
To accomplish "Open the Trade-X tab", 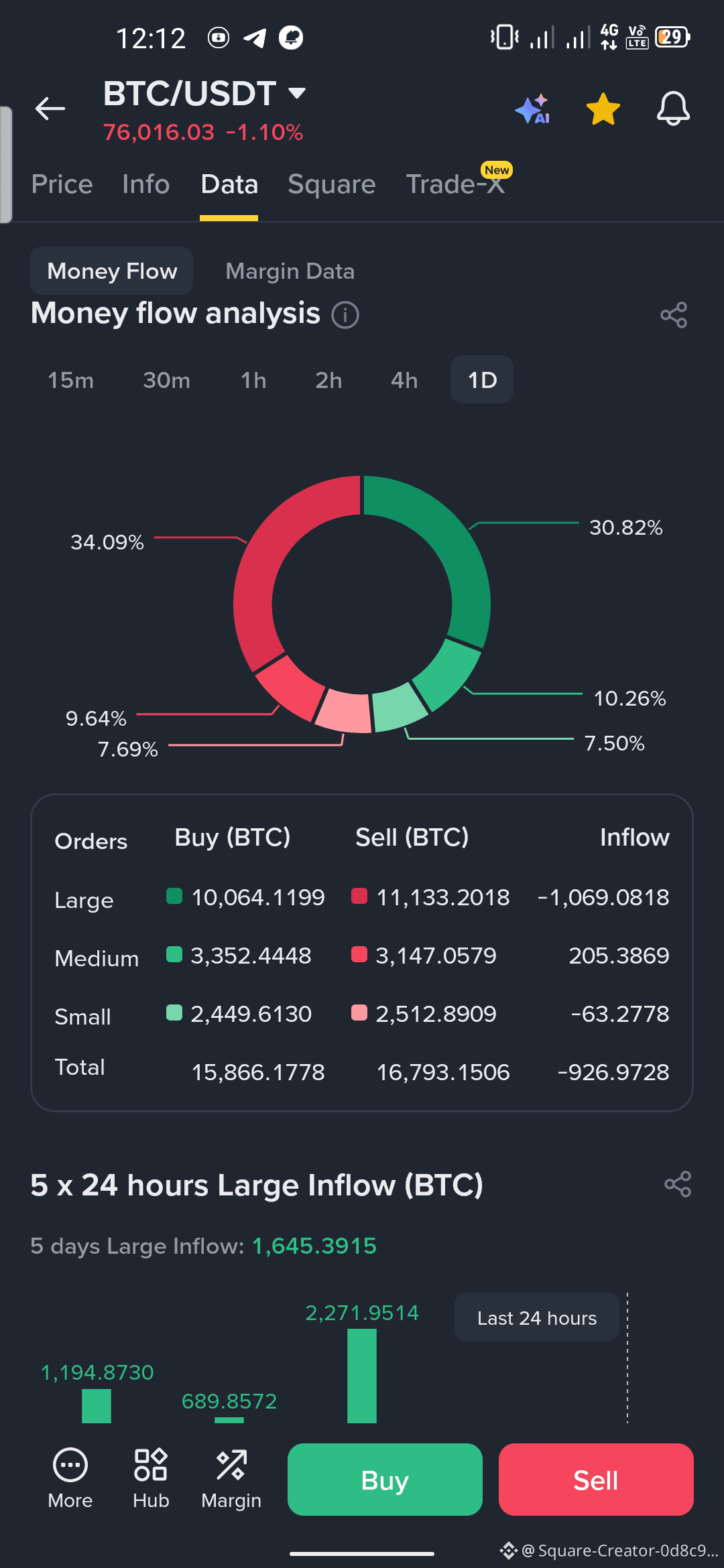I will 456,184.
